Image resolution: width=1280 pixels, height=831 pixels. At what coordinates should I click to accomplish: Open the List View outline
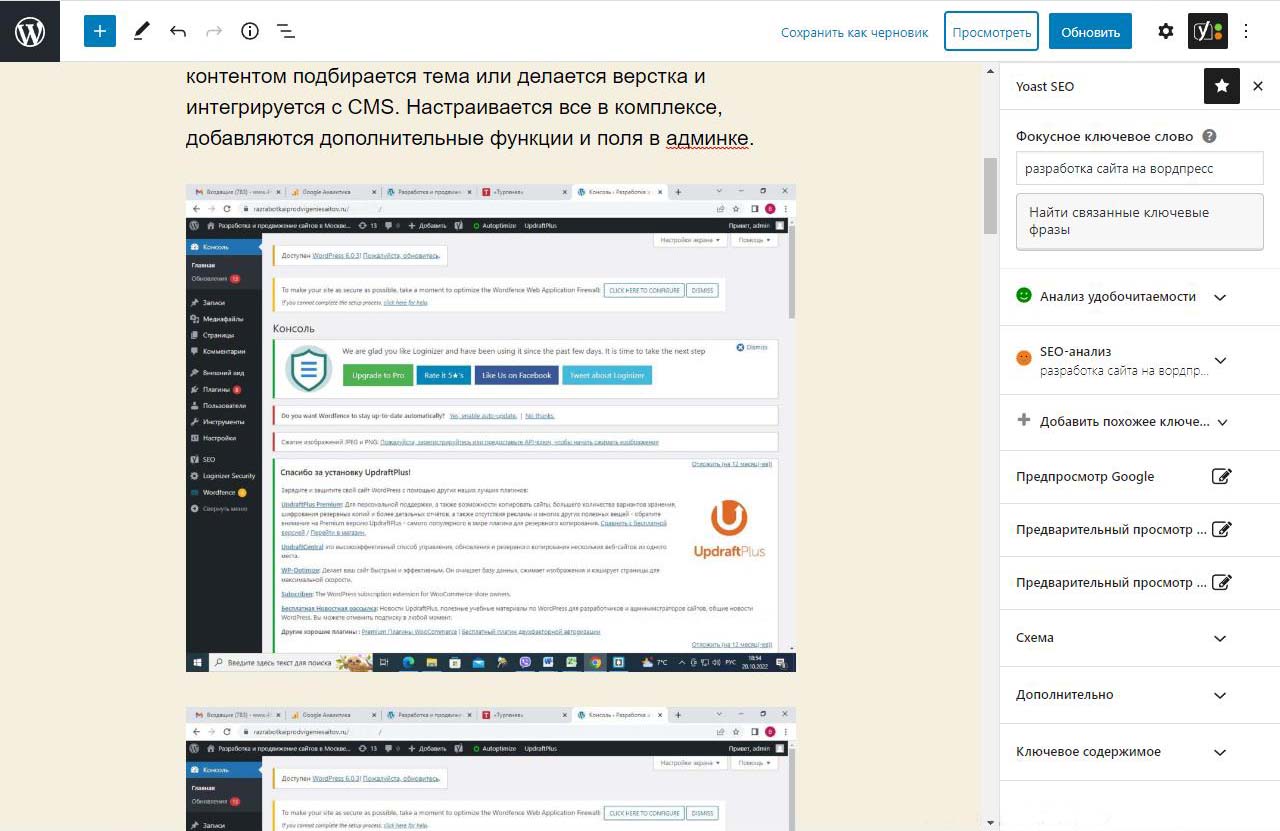tap(286, 31)
